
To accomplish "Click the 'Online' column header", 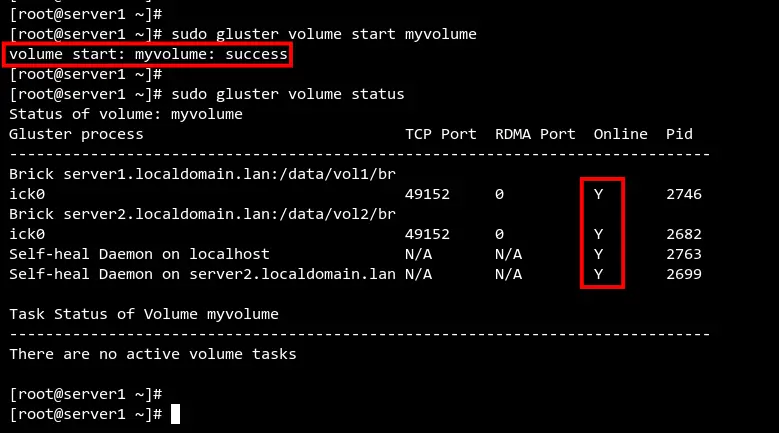I will coord(620,134).
